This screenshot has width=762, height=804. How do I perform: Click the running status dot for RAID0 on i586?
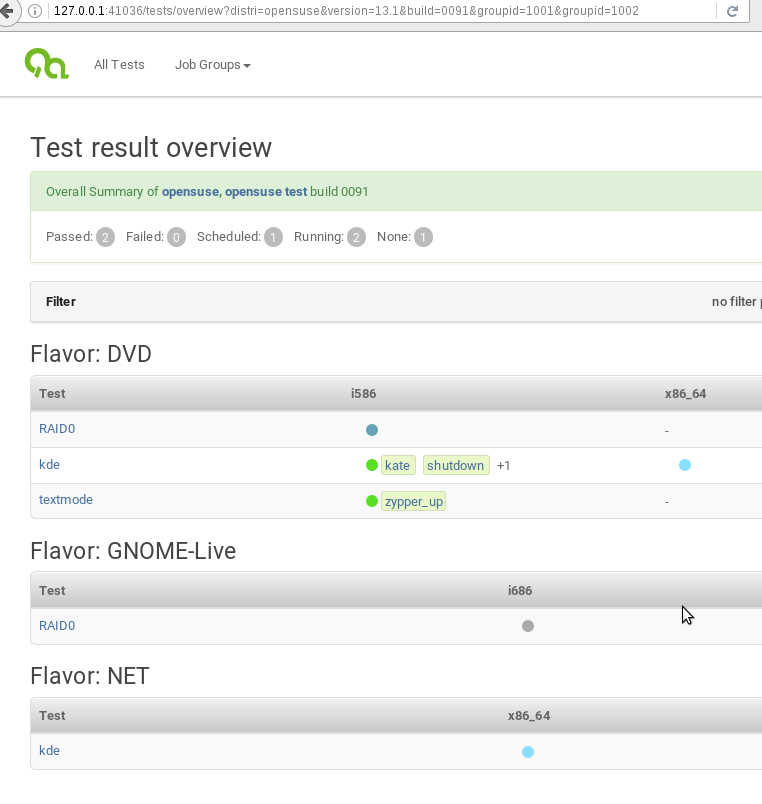(x=371, y=429)
